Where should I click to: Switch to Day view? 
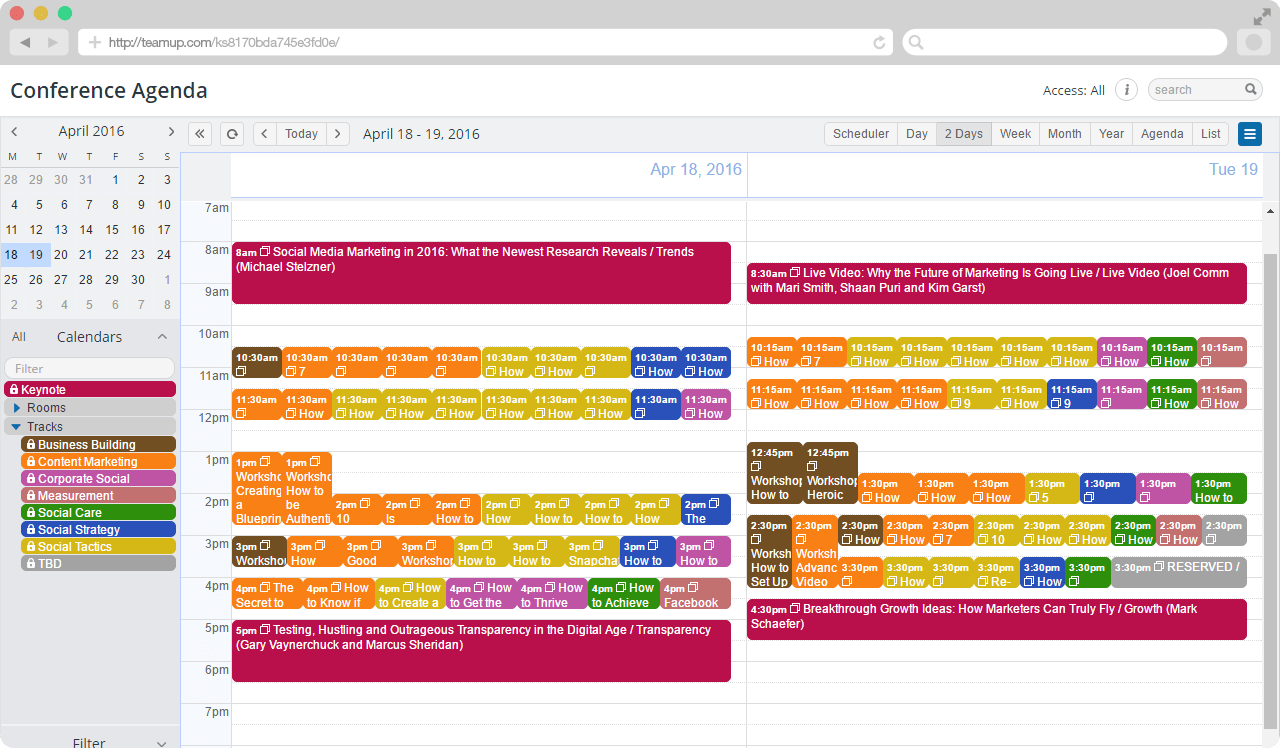(x=917, y=134)
